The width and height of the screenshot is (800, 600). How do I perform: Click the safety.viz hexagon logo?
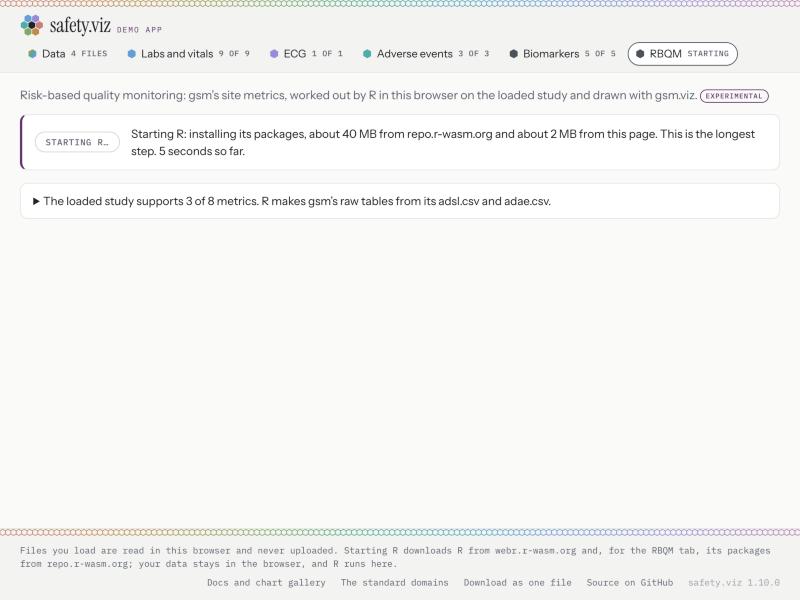tap(32, 25)
